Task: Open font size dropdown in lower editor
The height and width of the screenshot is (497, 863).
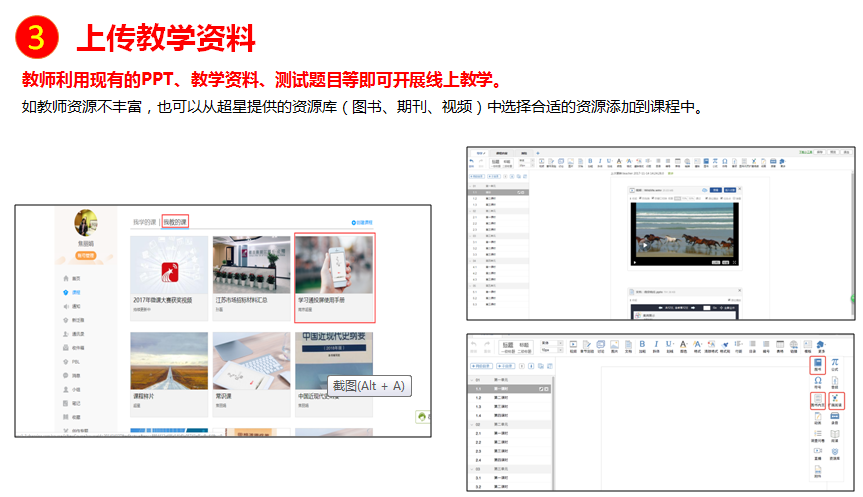Action: click(552, 350)
